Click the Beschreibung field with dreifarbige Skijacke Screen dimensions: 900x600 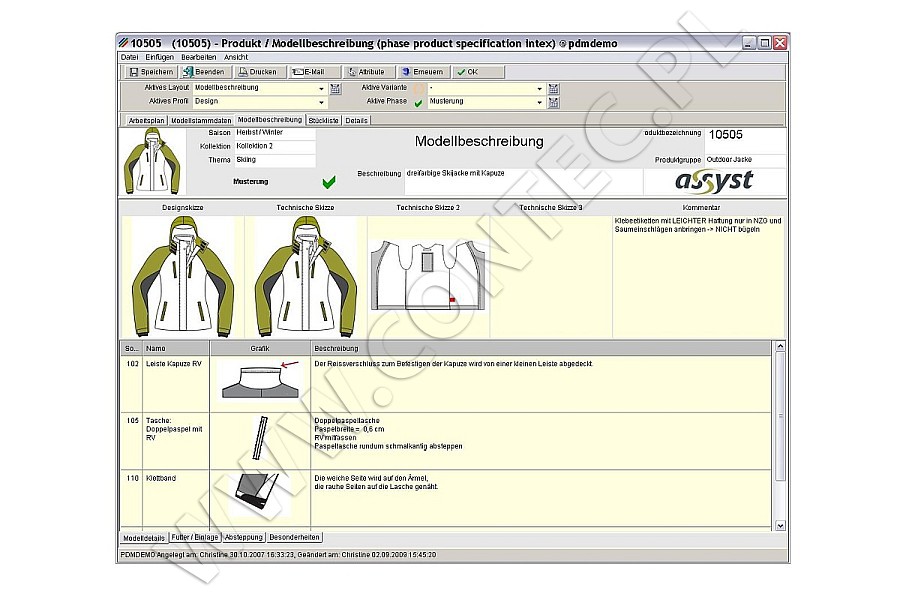click(x=523, y=181)
